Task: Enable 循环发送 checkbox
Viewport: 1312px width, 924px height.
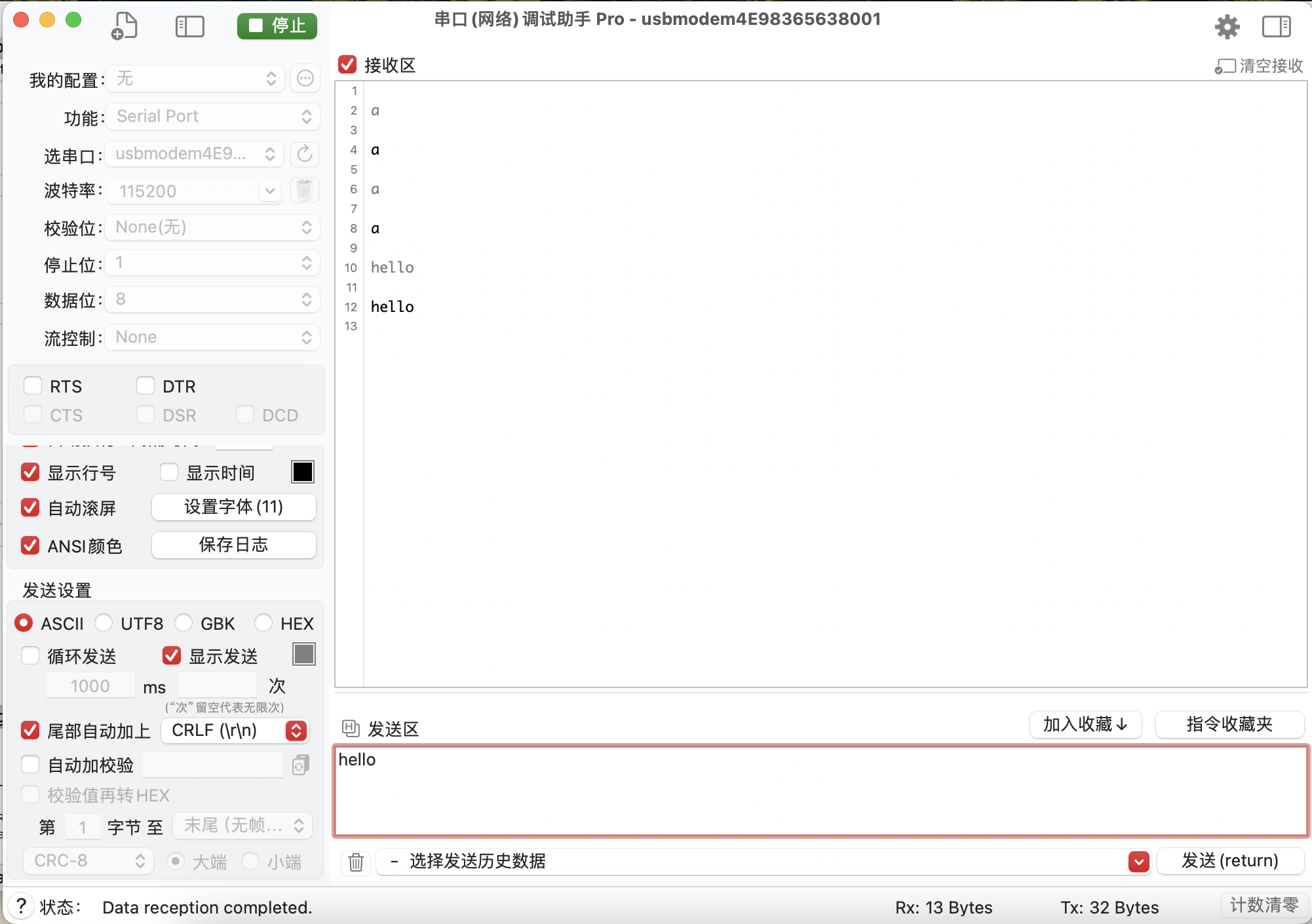Action: (x=30, y=655)
